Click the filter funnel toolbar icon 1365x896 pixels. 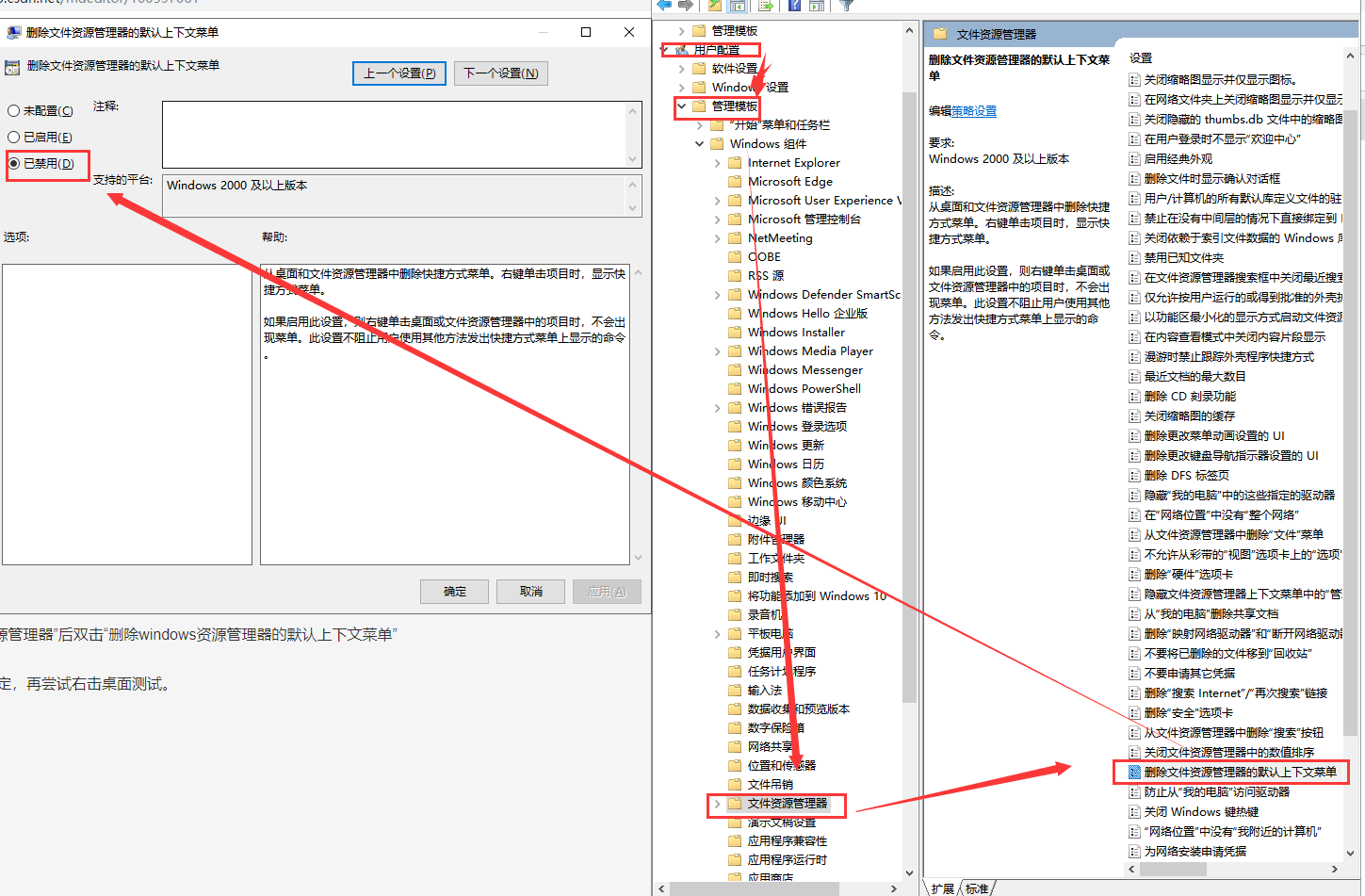point(846,5)
